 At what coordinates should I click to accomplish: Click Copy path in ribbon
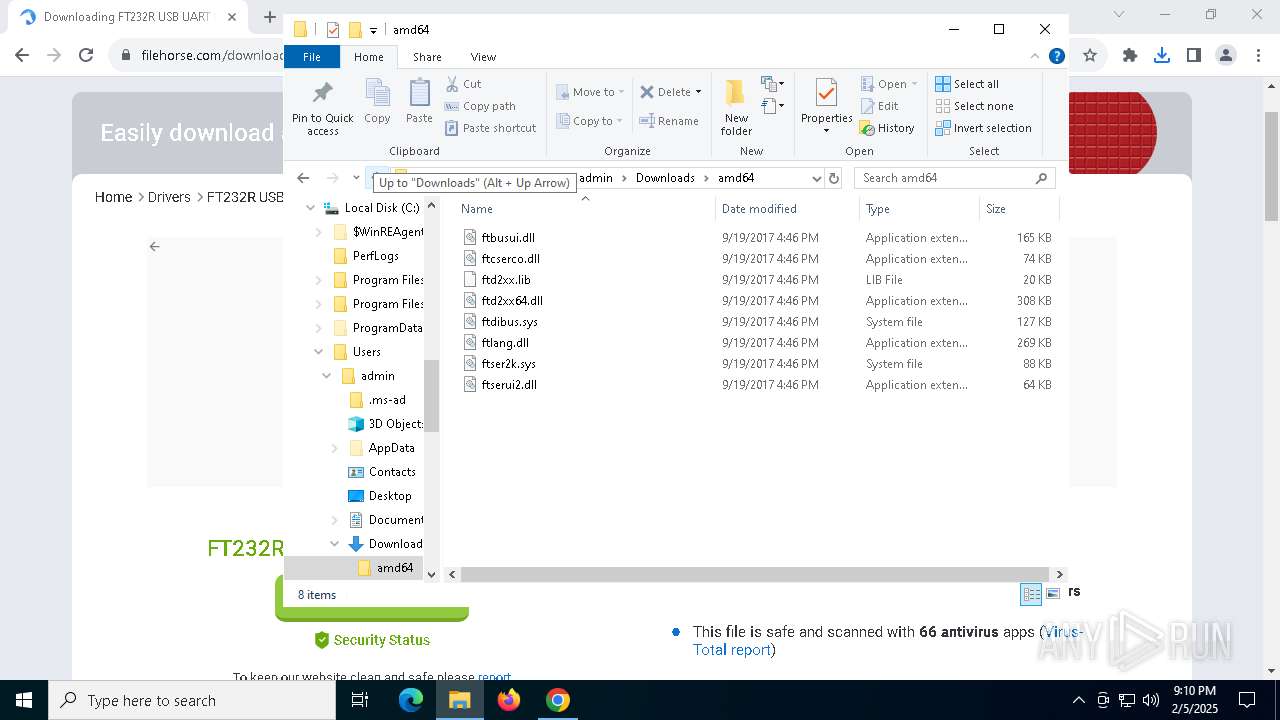pos(480,106)
